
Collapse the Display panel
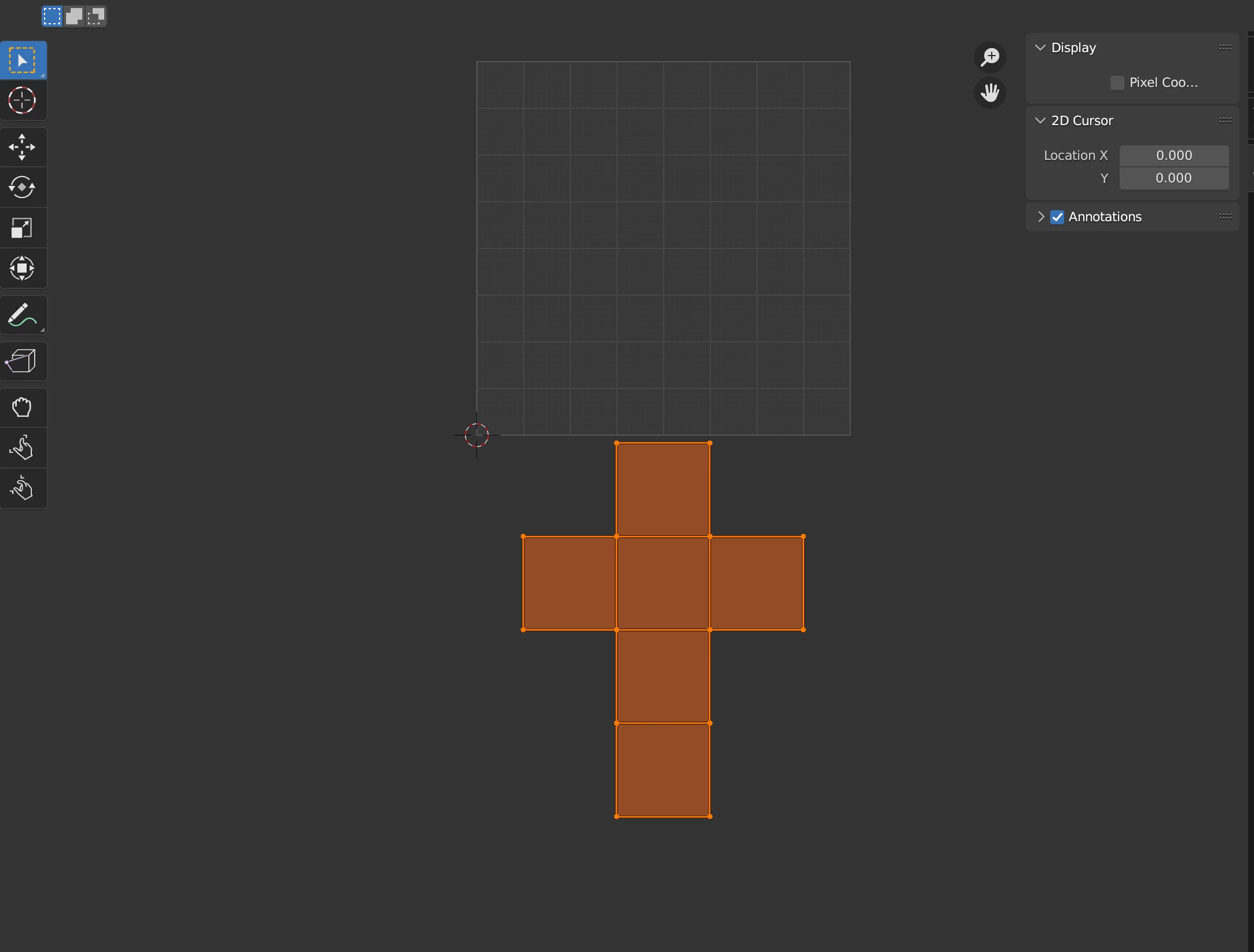pos(1040,47)
